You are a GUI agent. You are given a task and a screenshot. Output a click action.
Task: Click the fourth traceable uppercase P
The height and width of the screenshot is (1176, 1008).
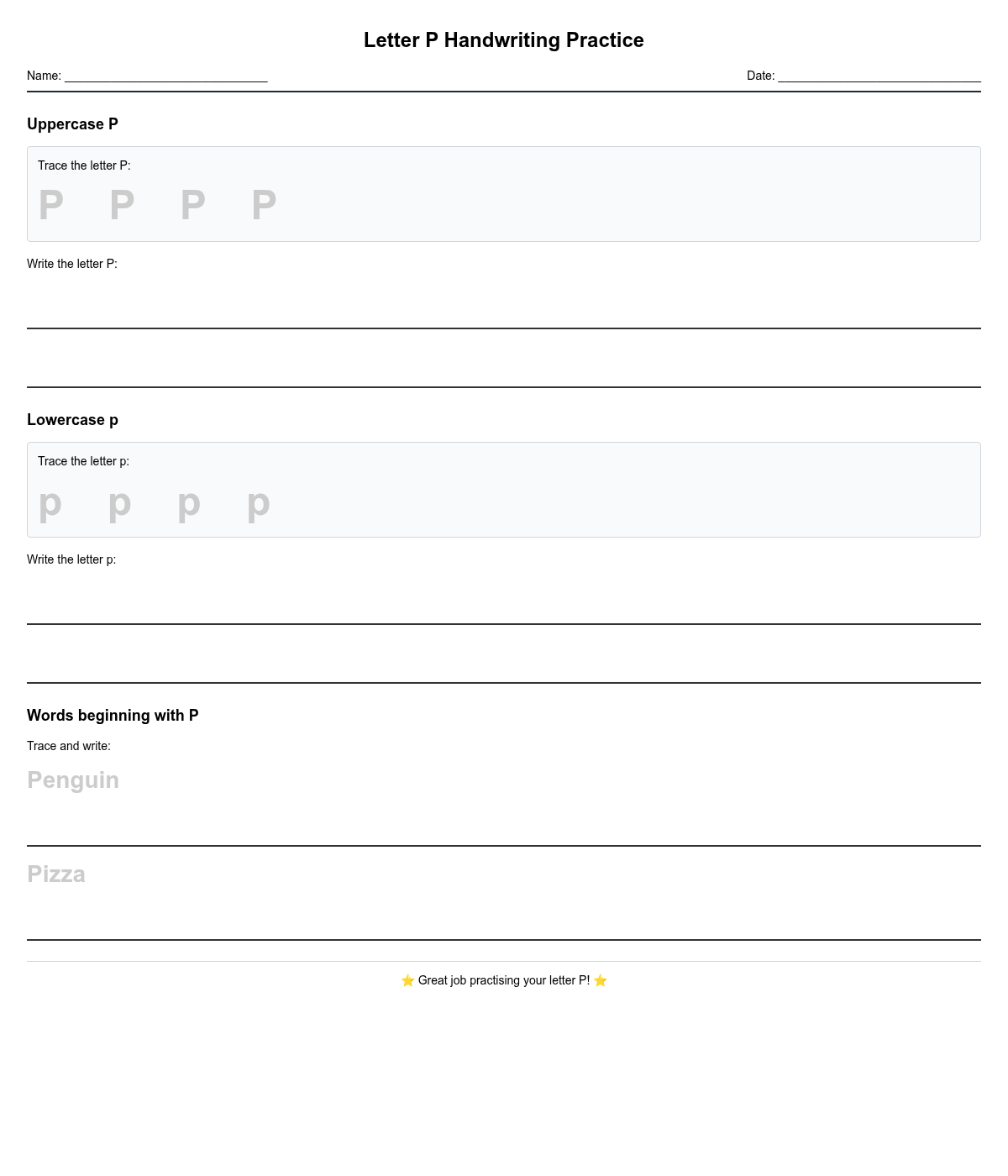(264, 204)
